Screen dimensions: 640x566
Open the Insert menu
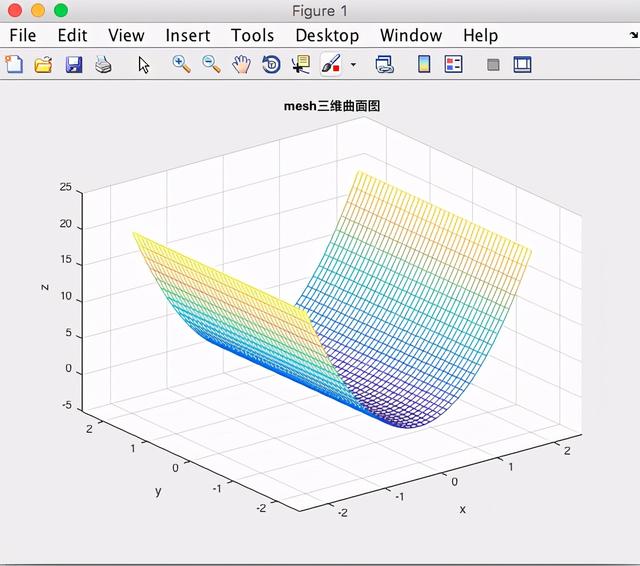click(x=188, y=36)
